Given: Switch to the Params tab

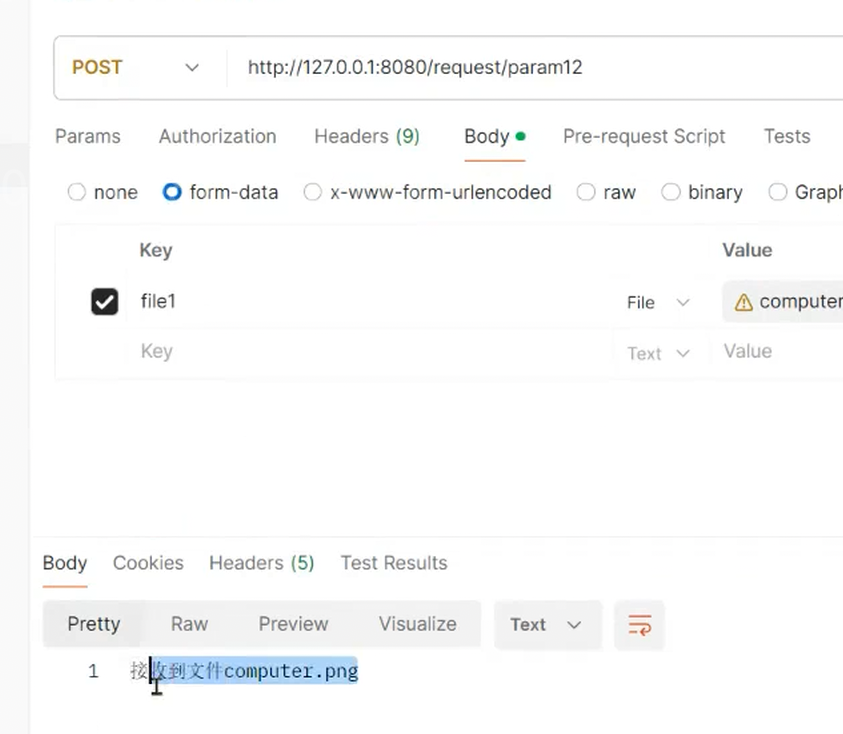Looking at the screenshot, I should (88, 137).
